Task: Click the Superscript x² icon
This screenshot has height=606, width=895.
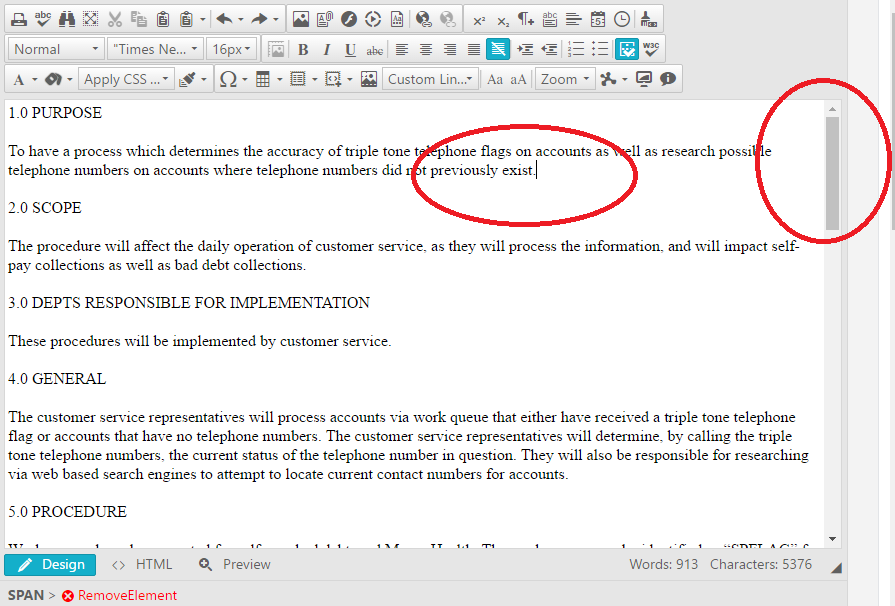Action: click(479, 21)
